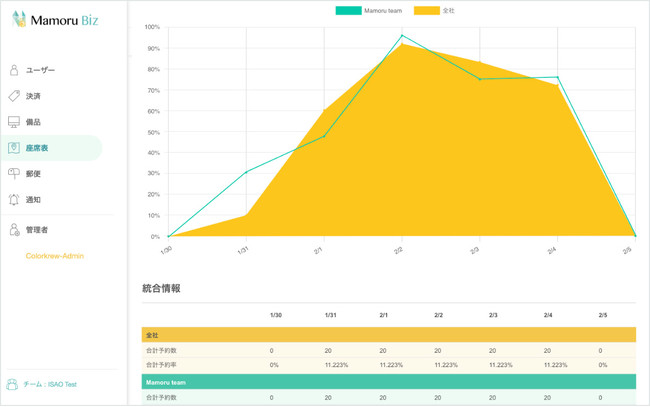Open the Colorkrew-Admin link
The image size is (650, 407).
tap(55, 256)
